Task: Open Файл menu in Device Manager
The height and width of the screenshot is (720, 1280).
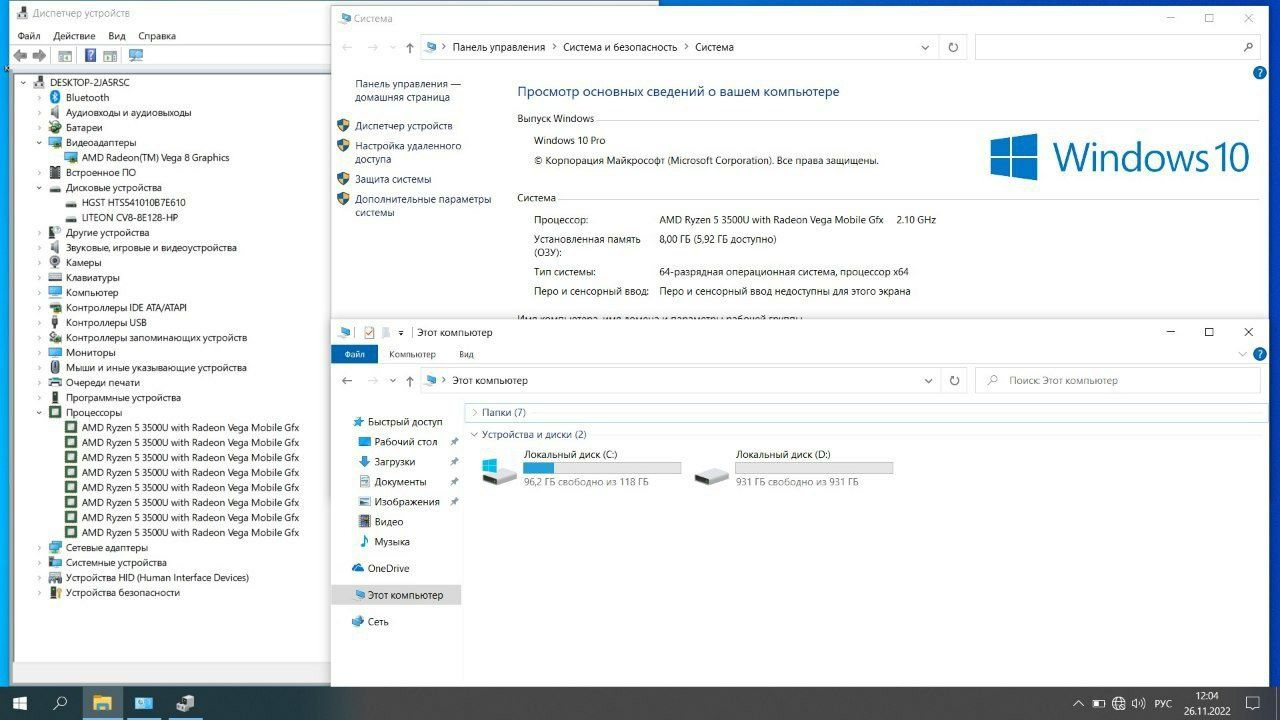Action: tap(29, 35)
